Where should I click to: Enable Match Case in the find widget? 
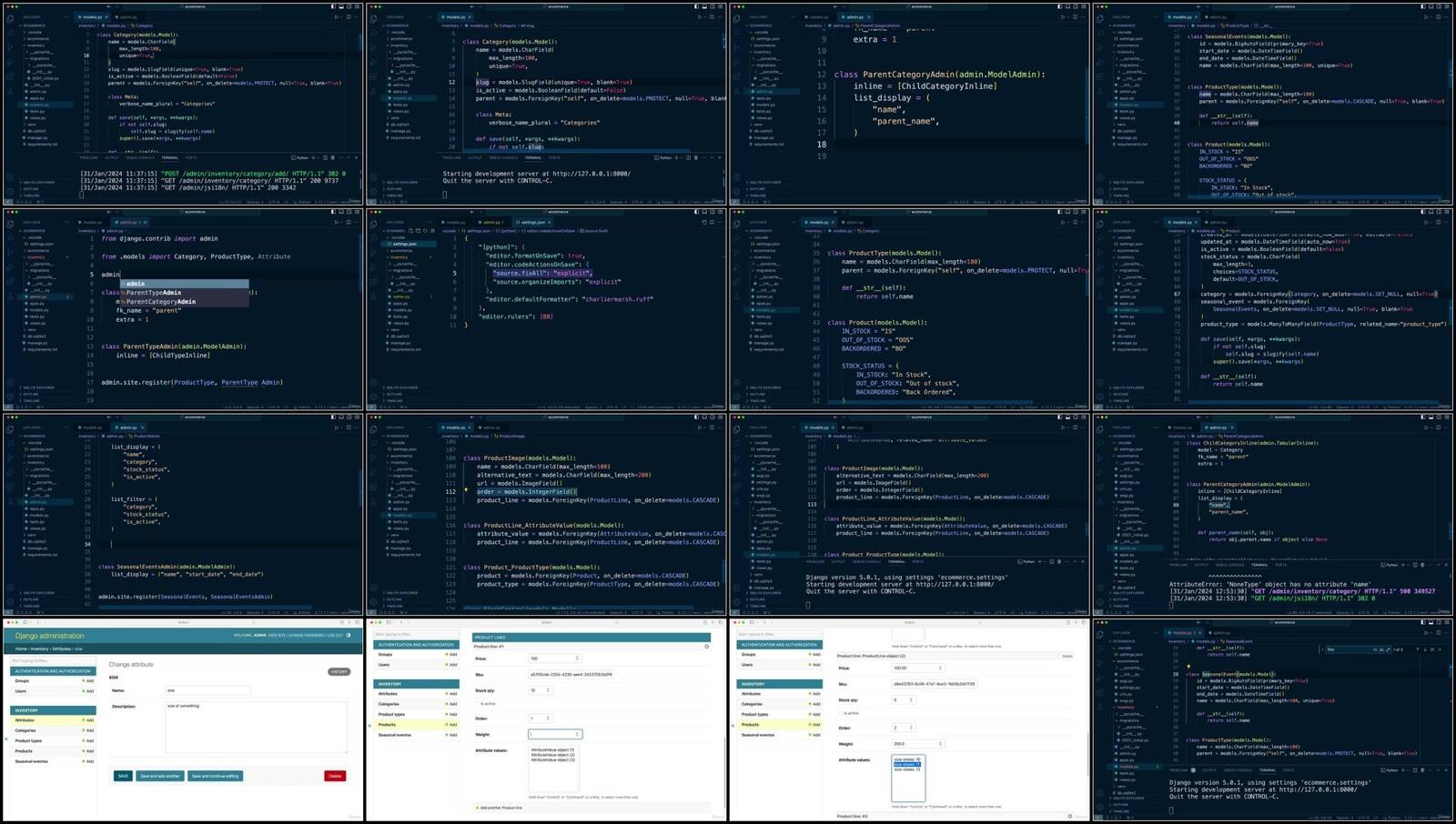click(x=1374, y=649)
